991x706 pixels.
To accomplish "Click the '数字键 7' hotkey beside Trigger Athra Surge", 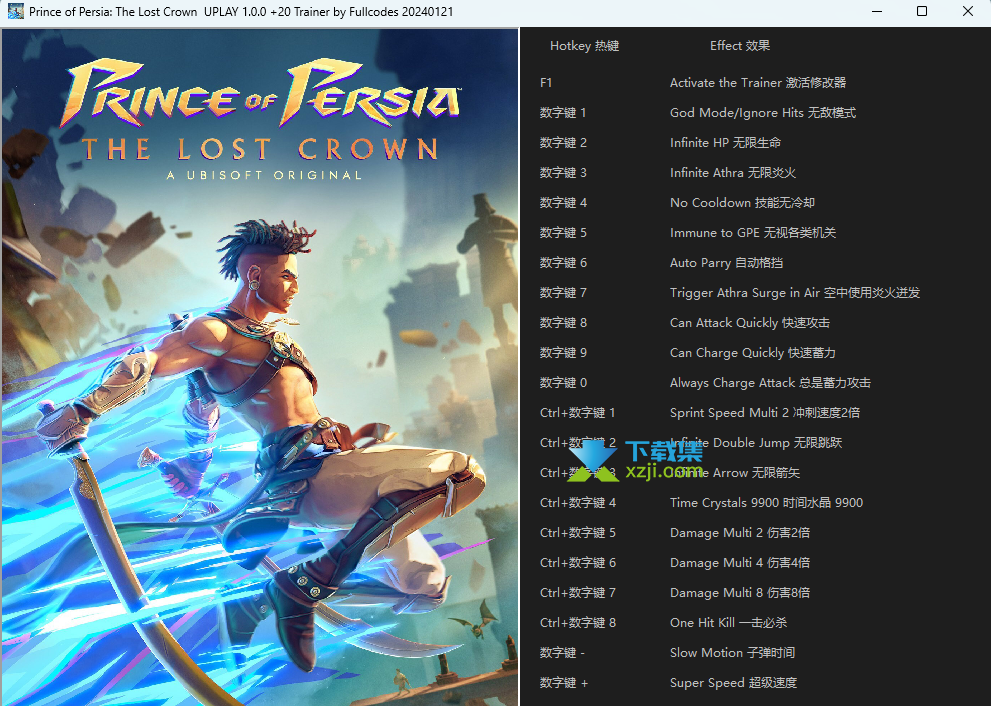I will (x=563, y=293).
